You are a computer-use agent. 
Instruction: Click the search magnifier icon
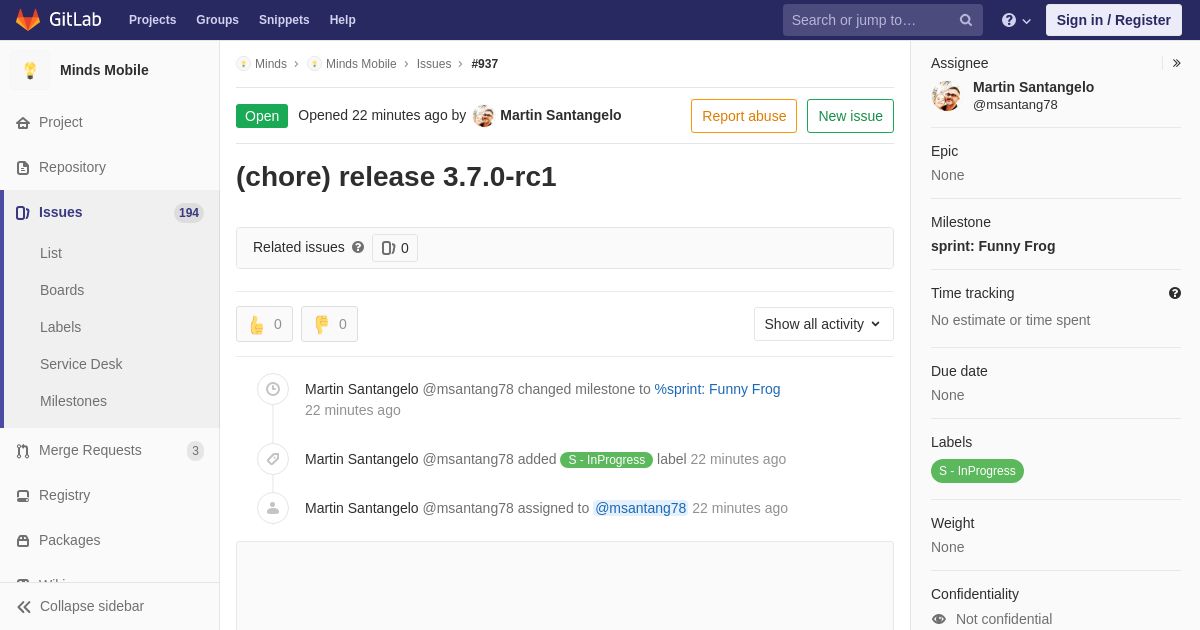pyautogui.click(x=965, y=20)
